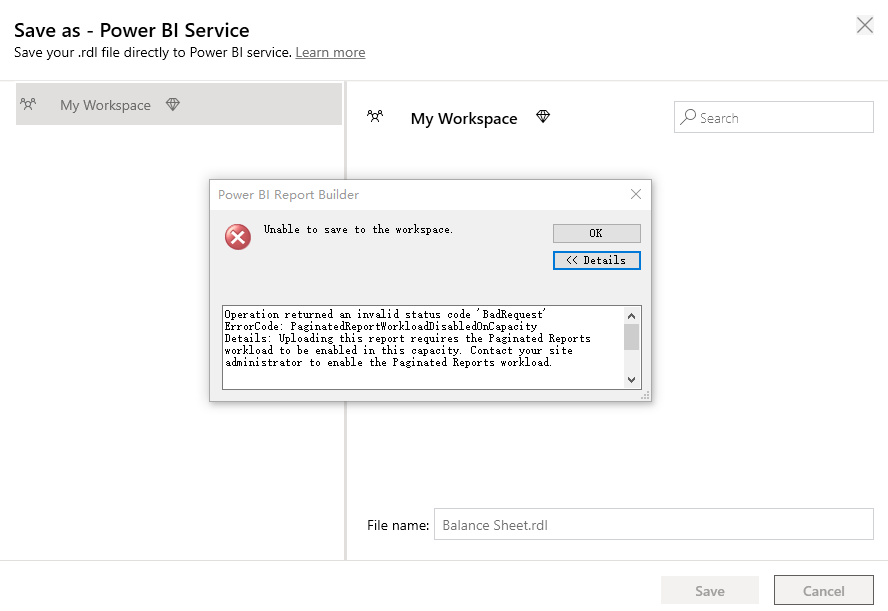Click the File name input field
Screen dimensions: 888x611
[654, 524]
